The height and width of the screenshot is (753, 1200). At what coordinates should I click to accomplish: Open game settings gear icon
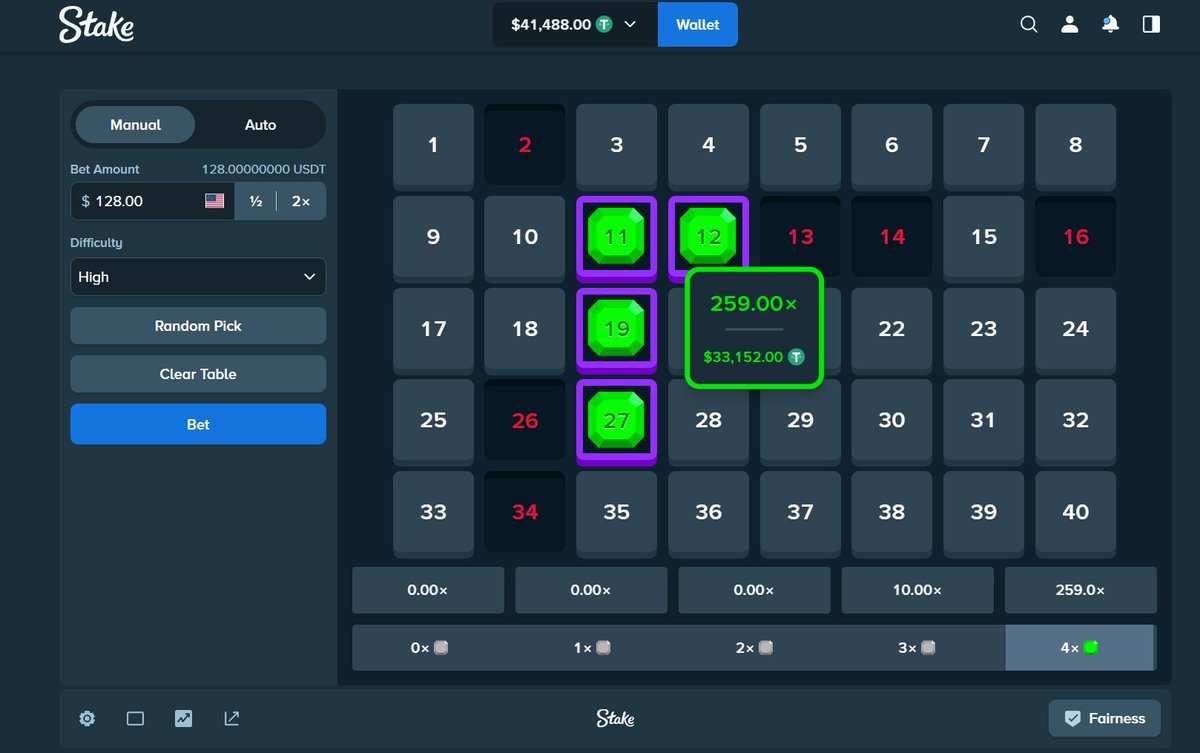pyautogui.click(x=87, y=718)
